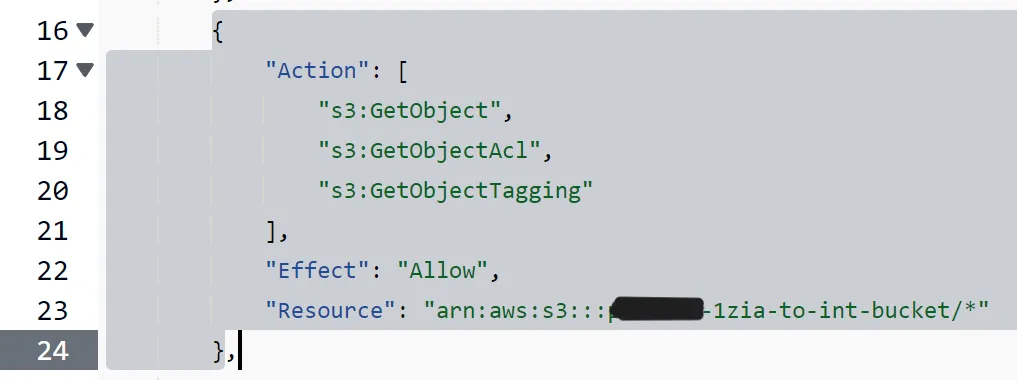Click the opening brace on line 16
The width and height of the screenshot is (1017, 380).
(219, 30)
